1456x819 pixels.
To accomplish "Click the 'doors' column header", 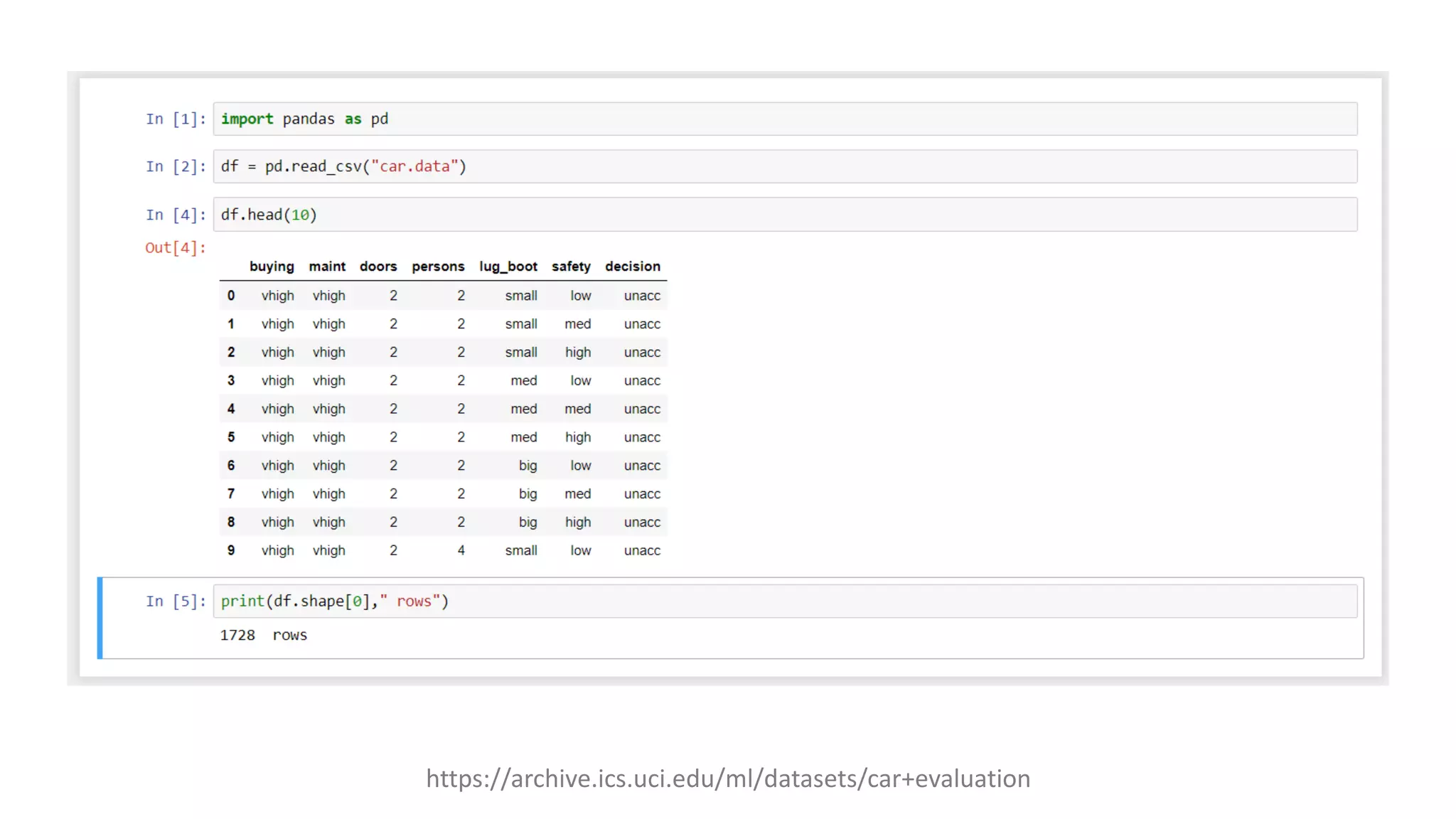I will pos(378,267).
